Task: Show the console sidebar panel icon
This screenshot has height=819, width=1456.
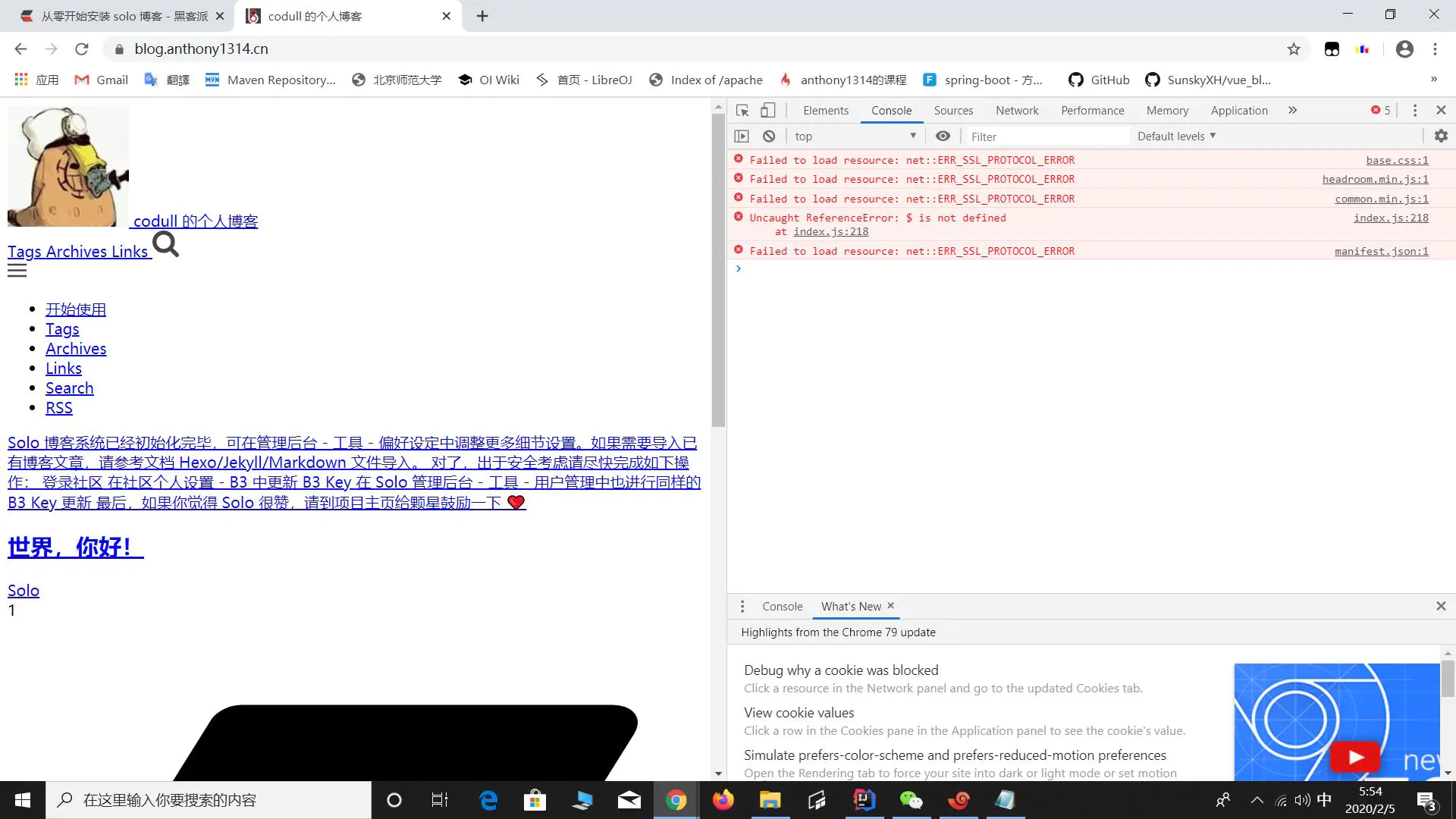Action: pyautogui.click(x=742, y=136)
